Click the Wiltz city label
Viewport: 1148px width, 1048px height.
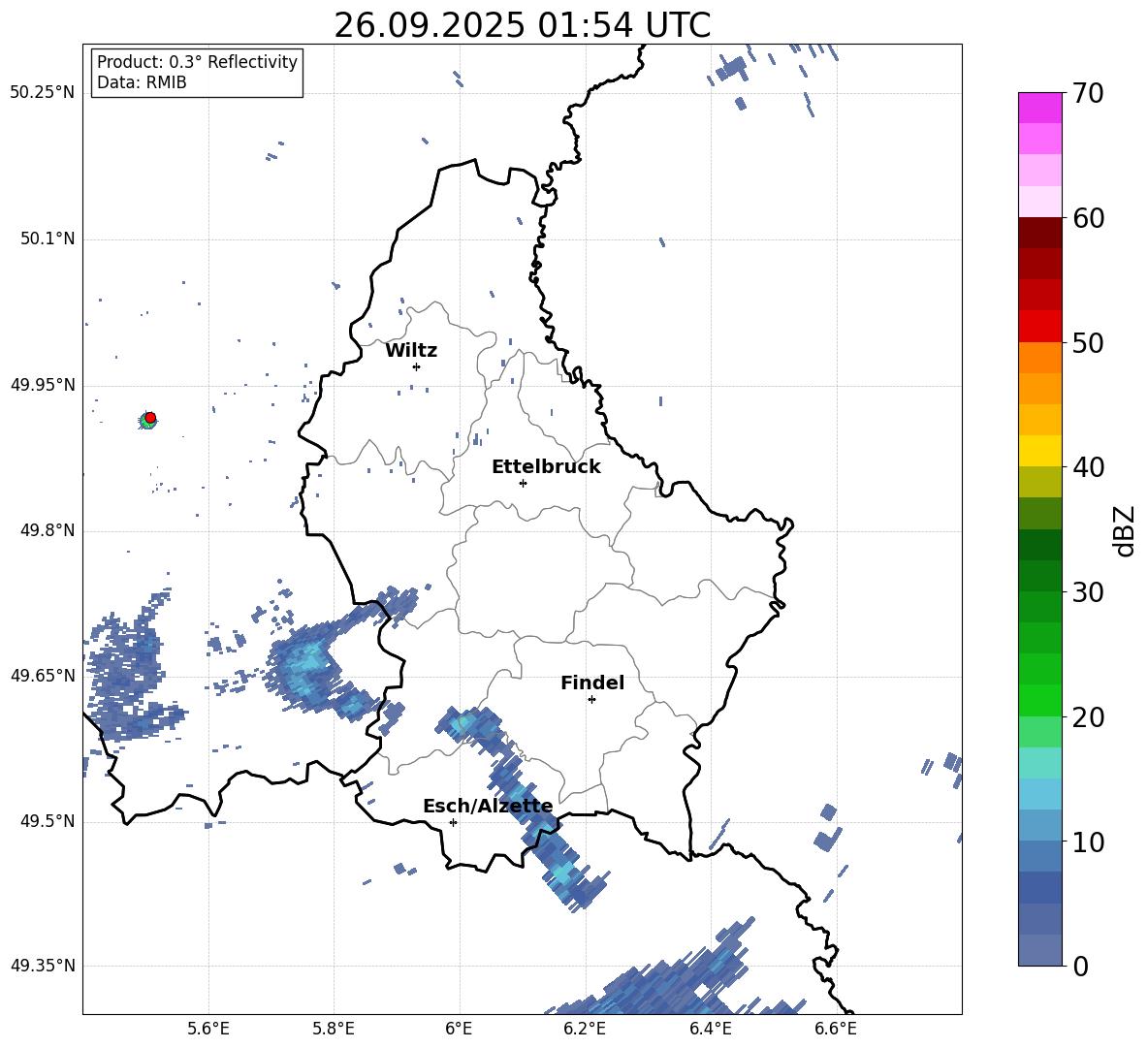pos(411,351)
